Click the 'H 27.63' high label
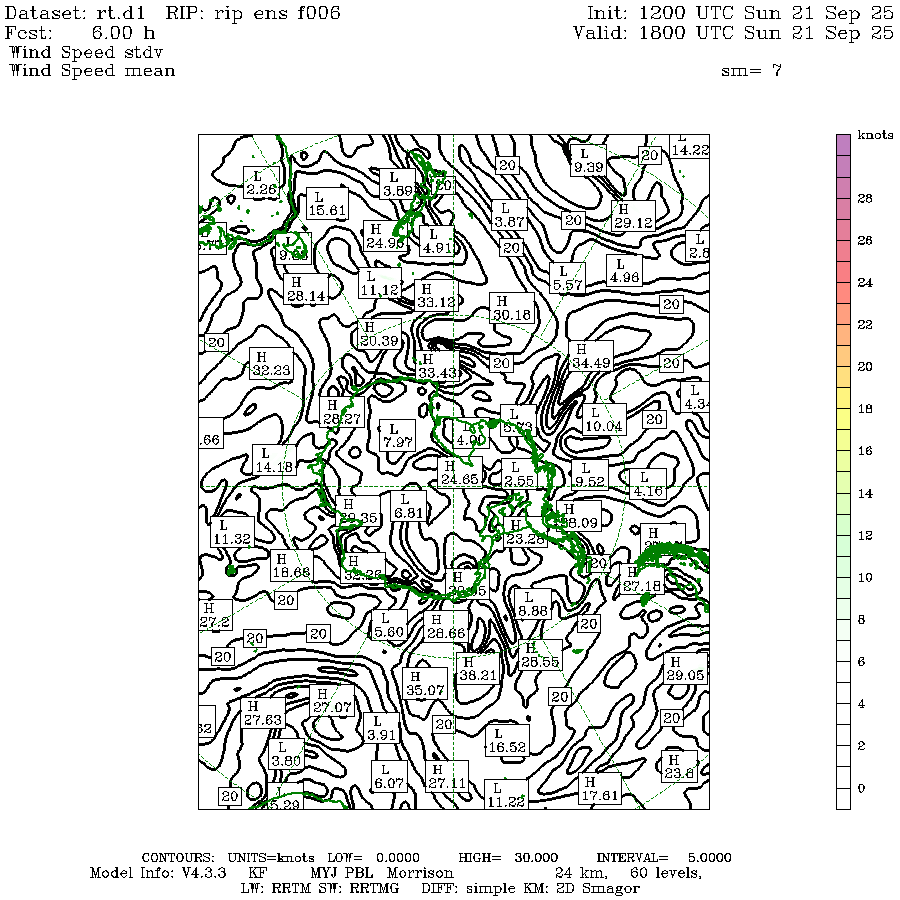The height and width of the screenshot is (900, 900). [263, 713]
